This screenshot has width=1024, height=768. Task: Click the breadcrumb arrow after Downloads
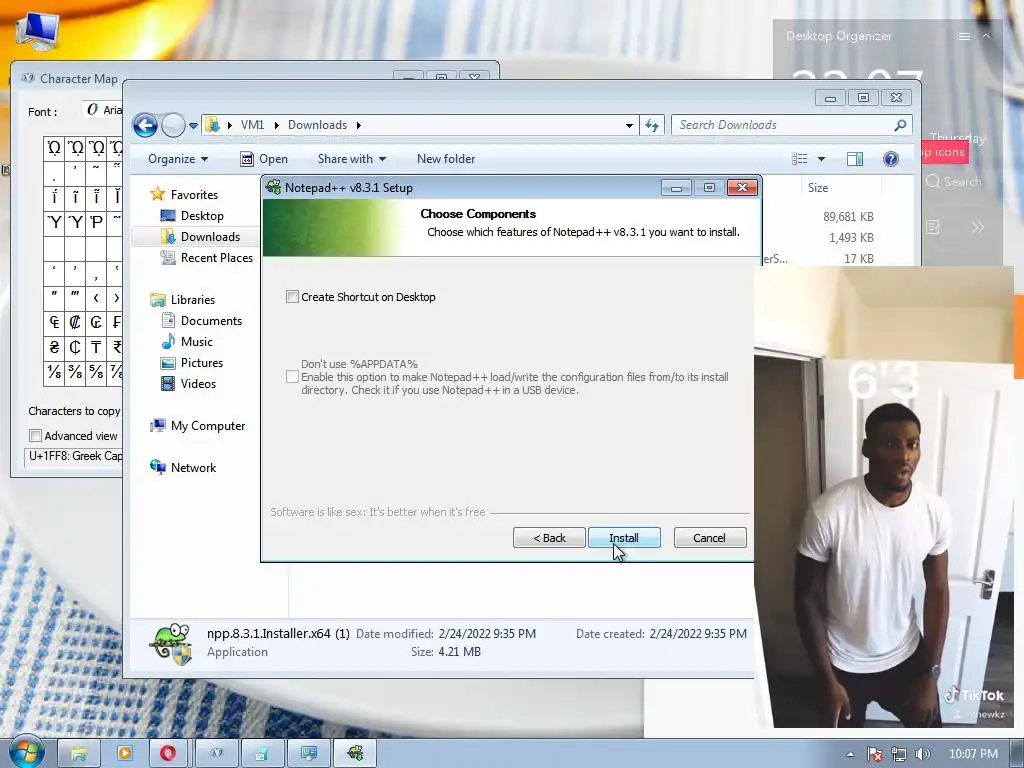pyautogui.click(x=359, y=125)
